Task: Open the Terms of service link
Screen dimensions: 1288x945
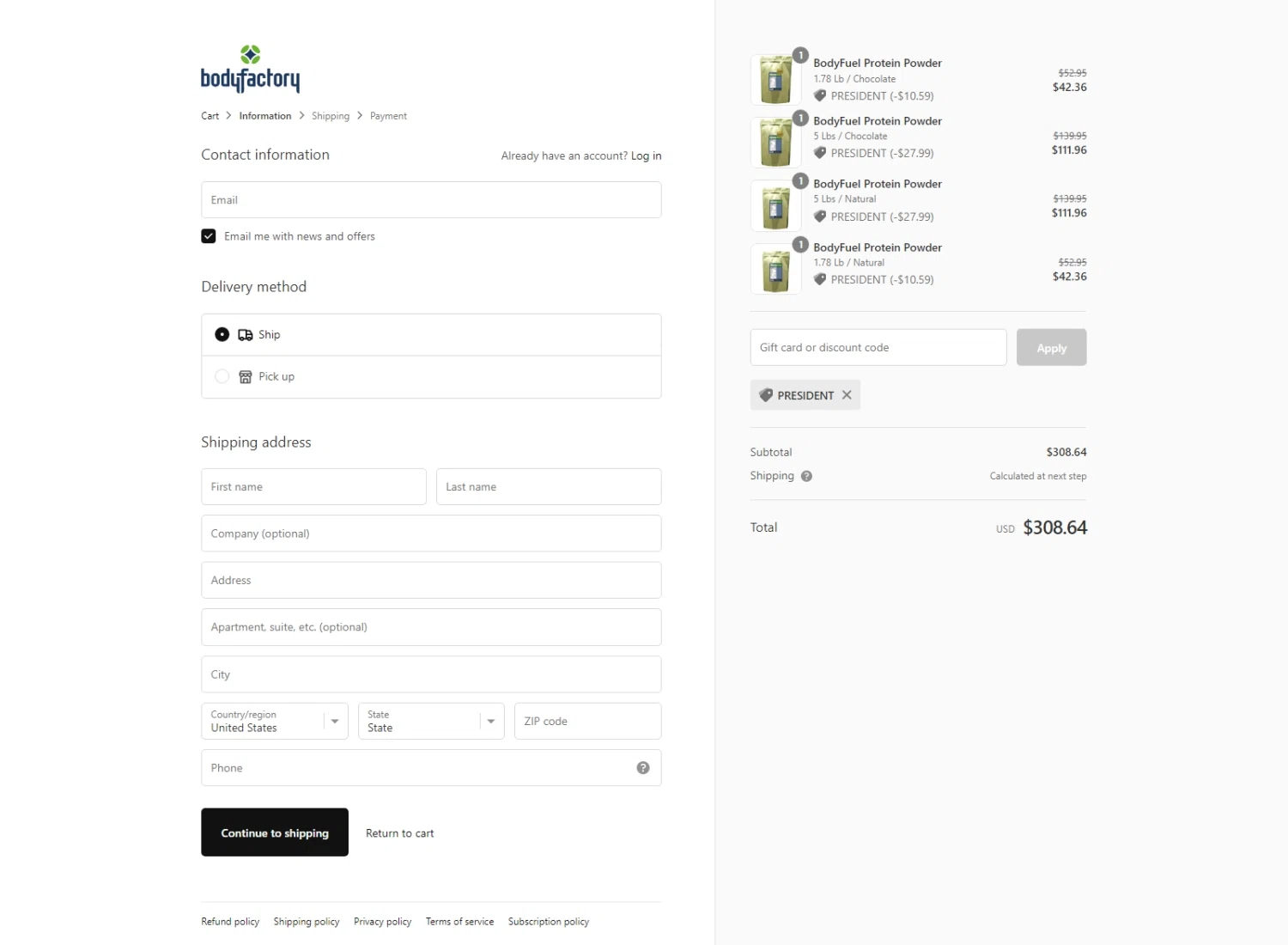Action: [x=460, y=922]
